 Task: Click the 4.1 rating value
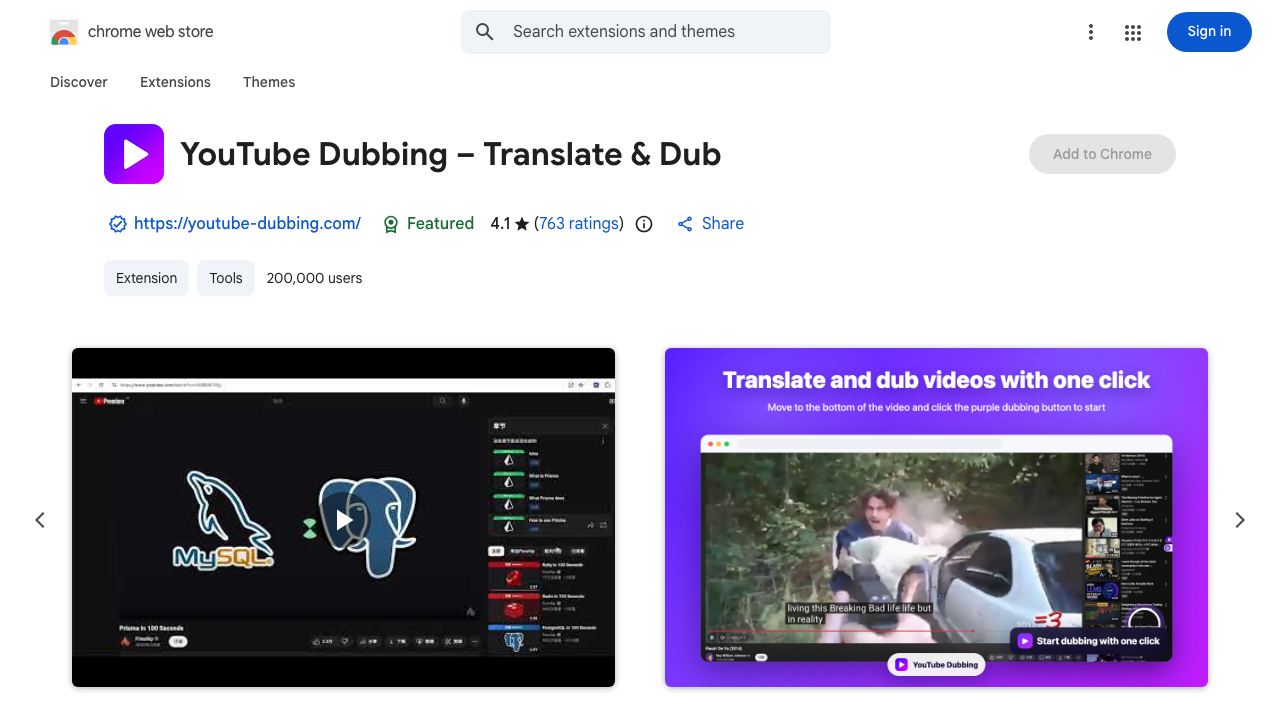[500, 223]
